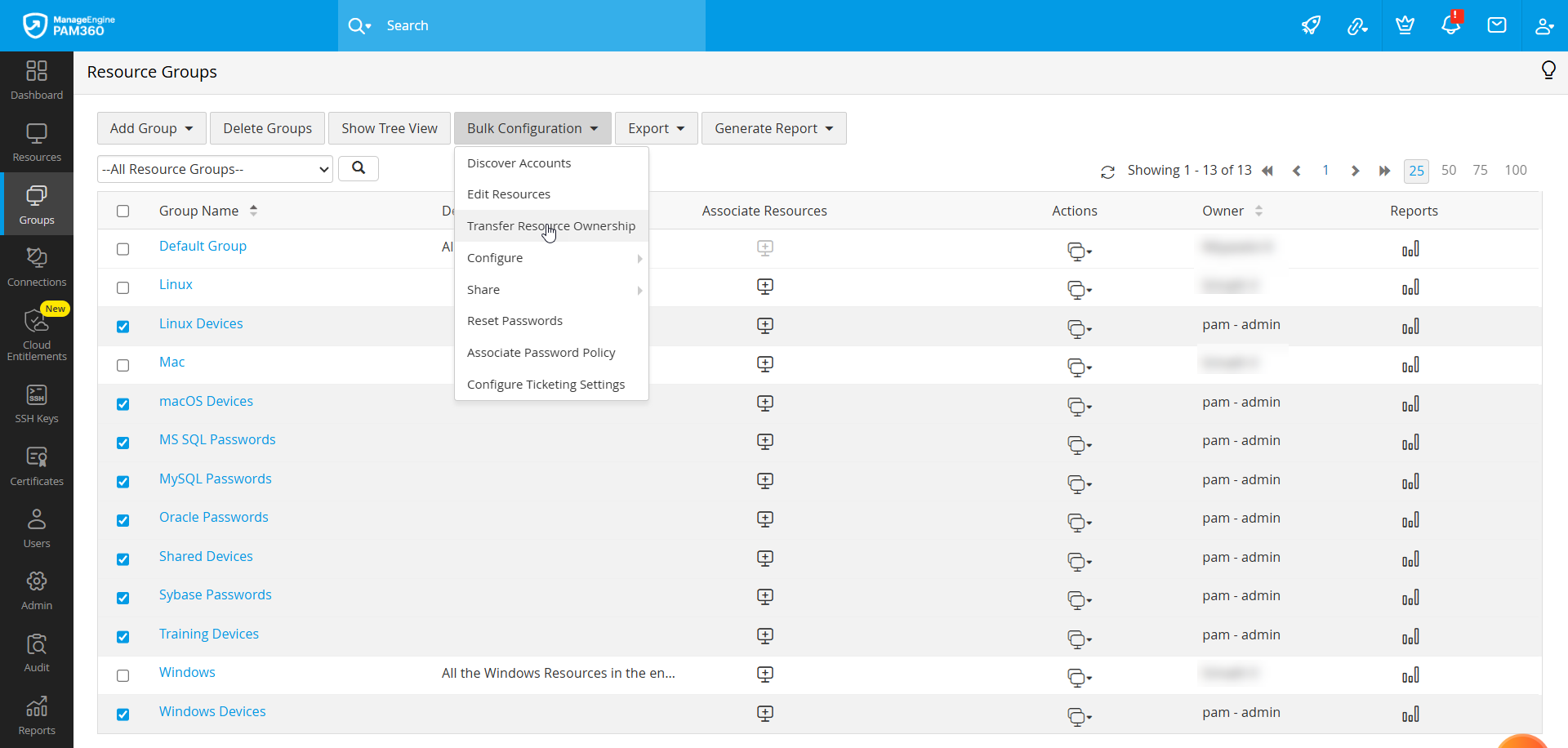Uncheck the Linux Devices checkbox
Viewport: 1568px width, 748px height.
(x=123, y=327)
